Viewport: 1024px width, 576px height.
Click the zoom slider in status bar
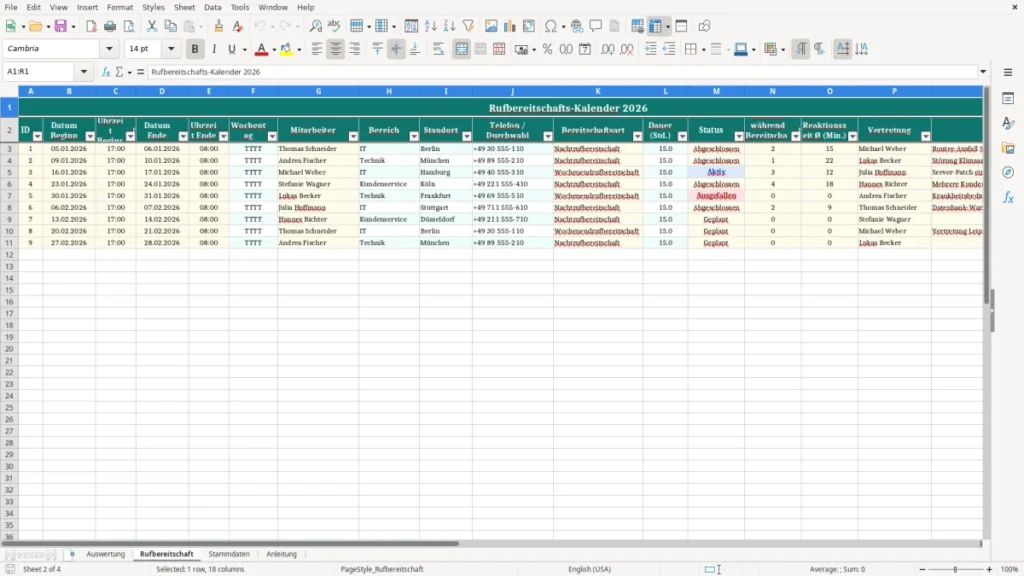pyautogui.click(x=955, y=569)
